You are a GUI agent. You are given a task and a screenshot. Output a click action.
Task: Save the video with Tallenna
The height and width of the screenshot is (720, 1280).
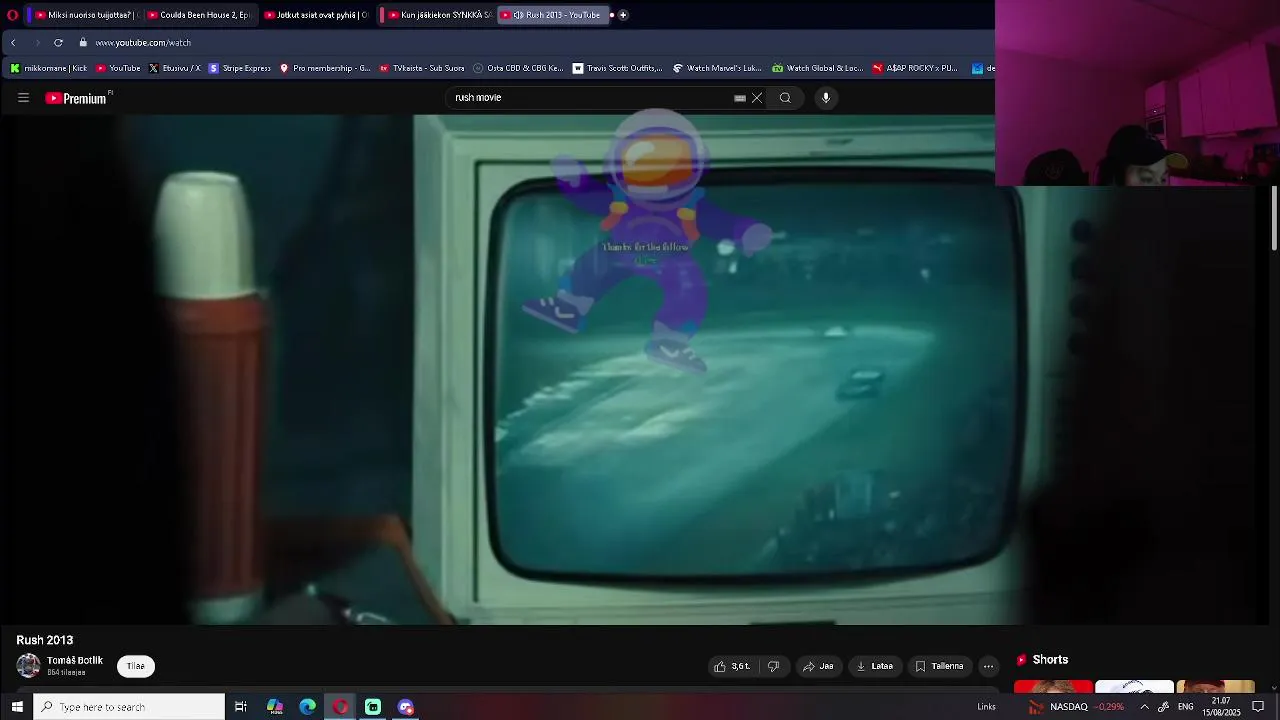coord(939,666)
